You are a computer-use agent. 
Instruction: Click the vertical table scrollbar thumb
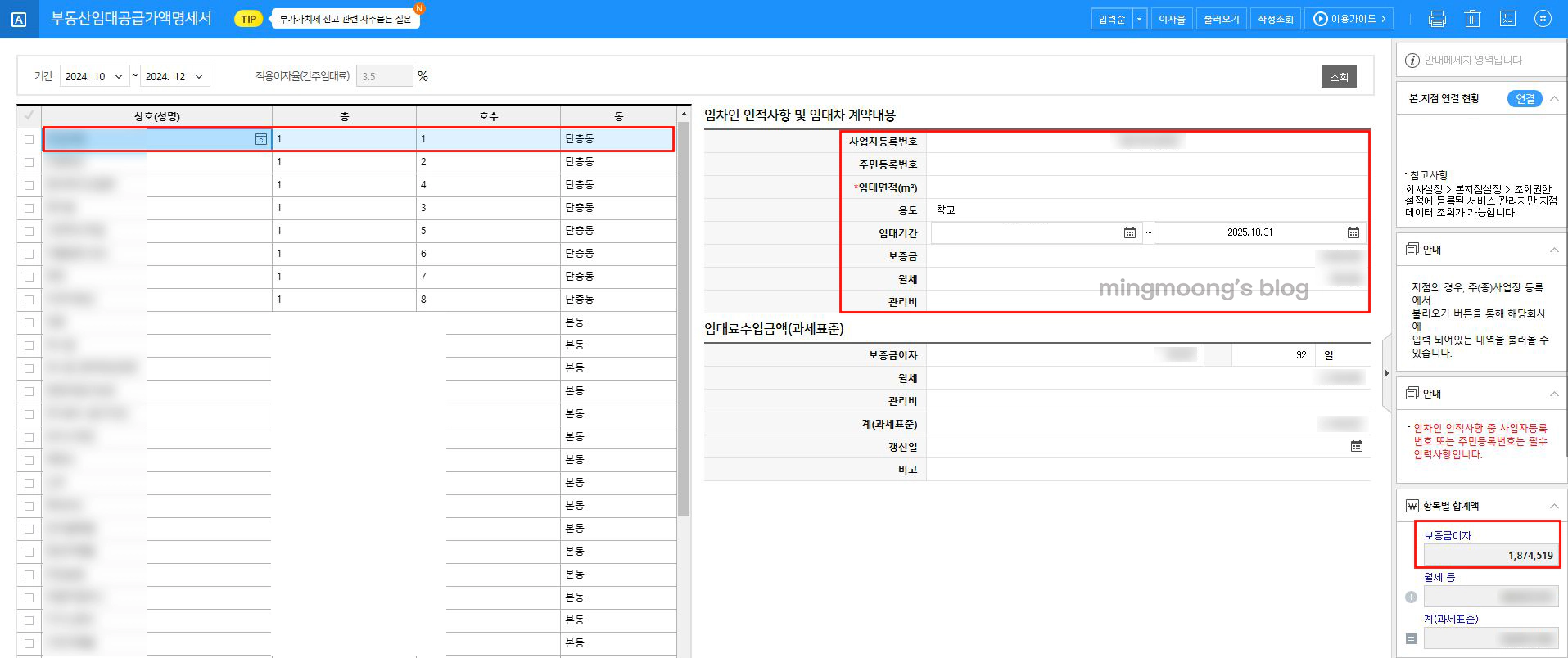click(684, 319)
